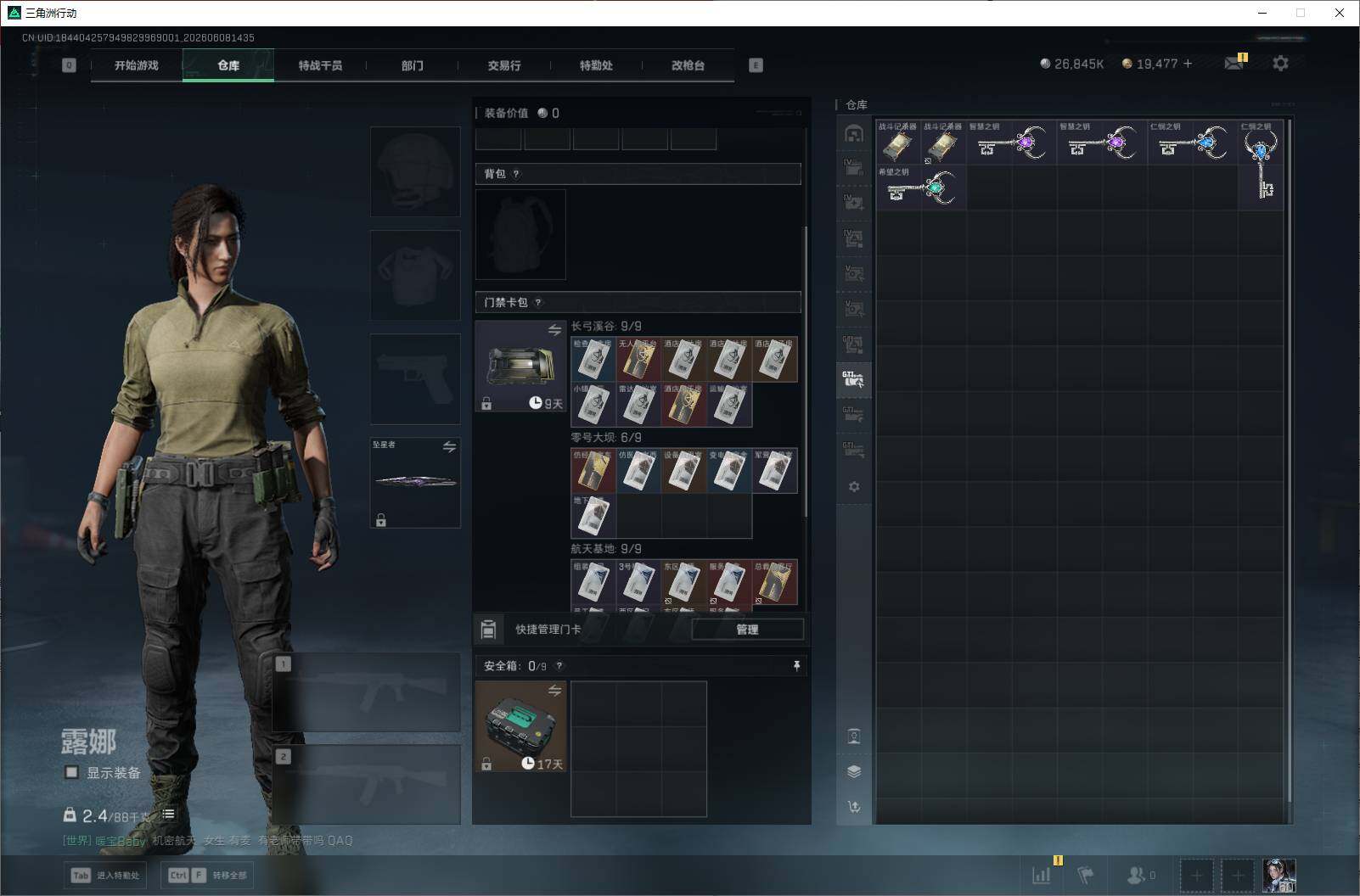Click the 转移全部 shortcut button

point(208,875)
